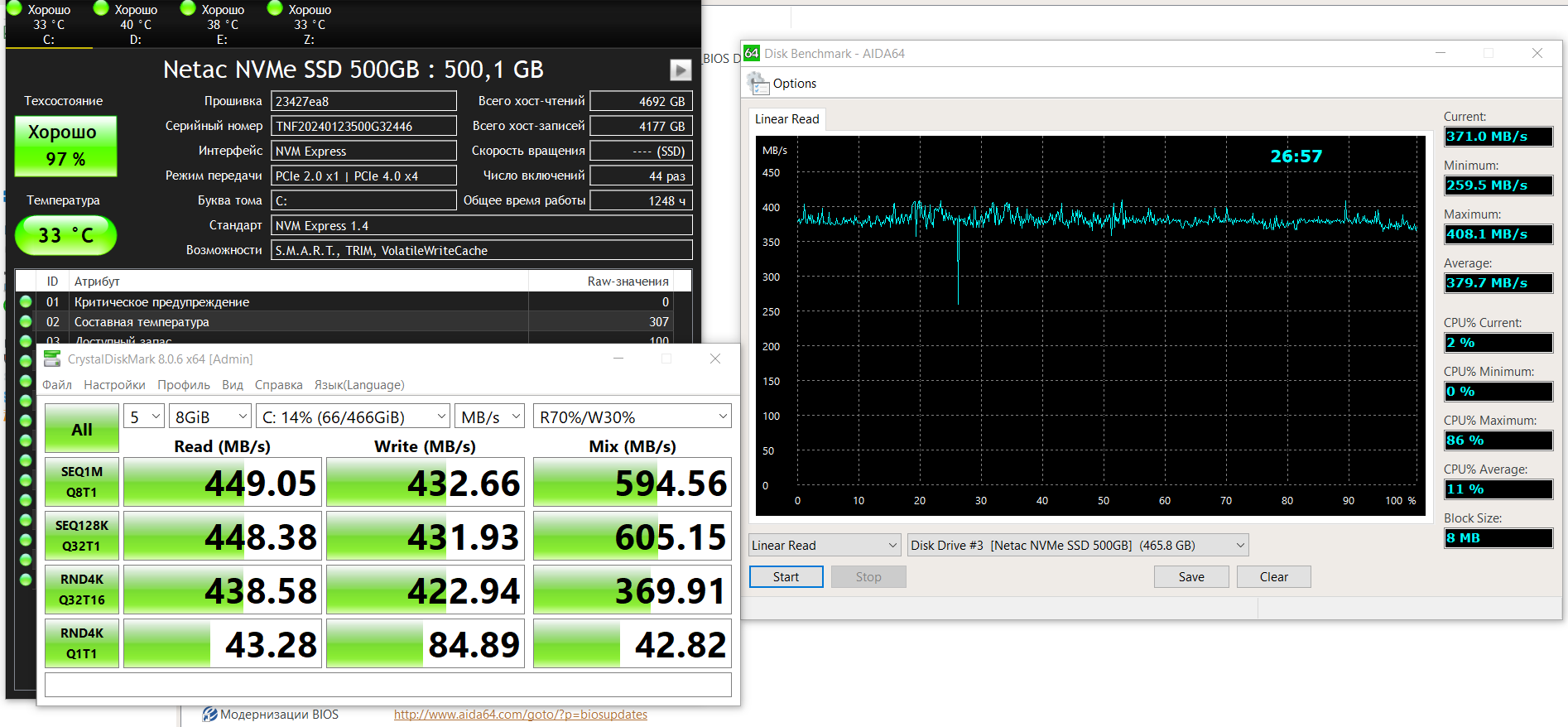
Task: Open the aida64.com biosupdates link
Action: click(520, 714)
